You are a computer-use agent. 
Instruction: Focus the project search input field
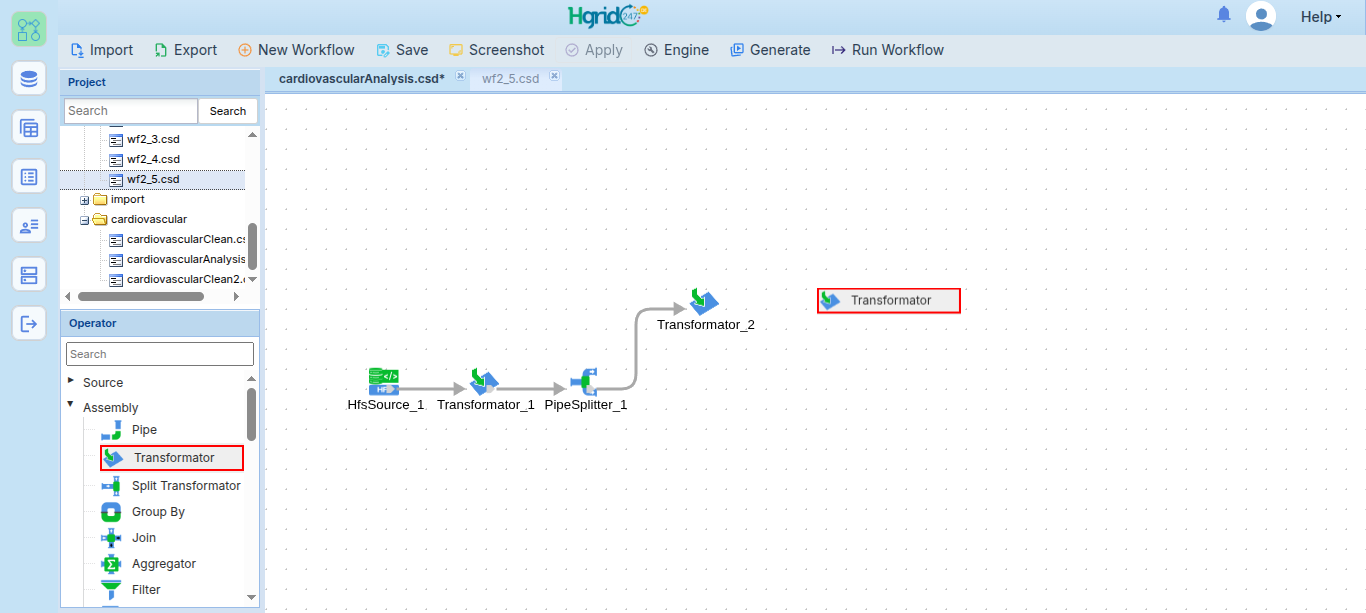click(x=131, y=111)
